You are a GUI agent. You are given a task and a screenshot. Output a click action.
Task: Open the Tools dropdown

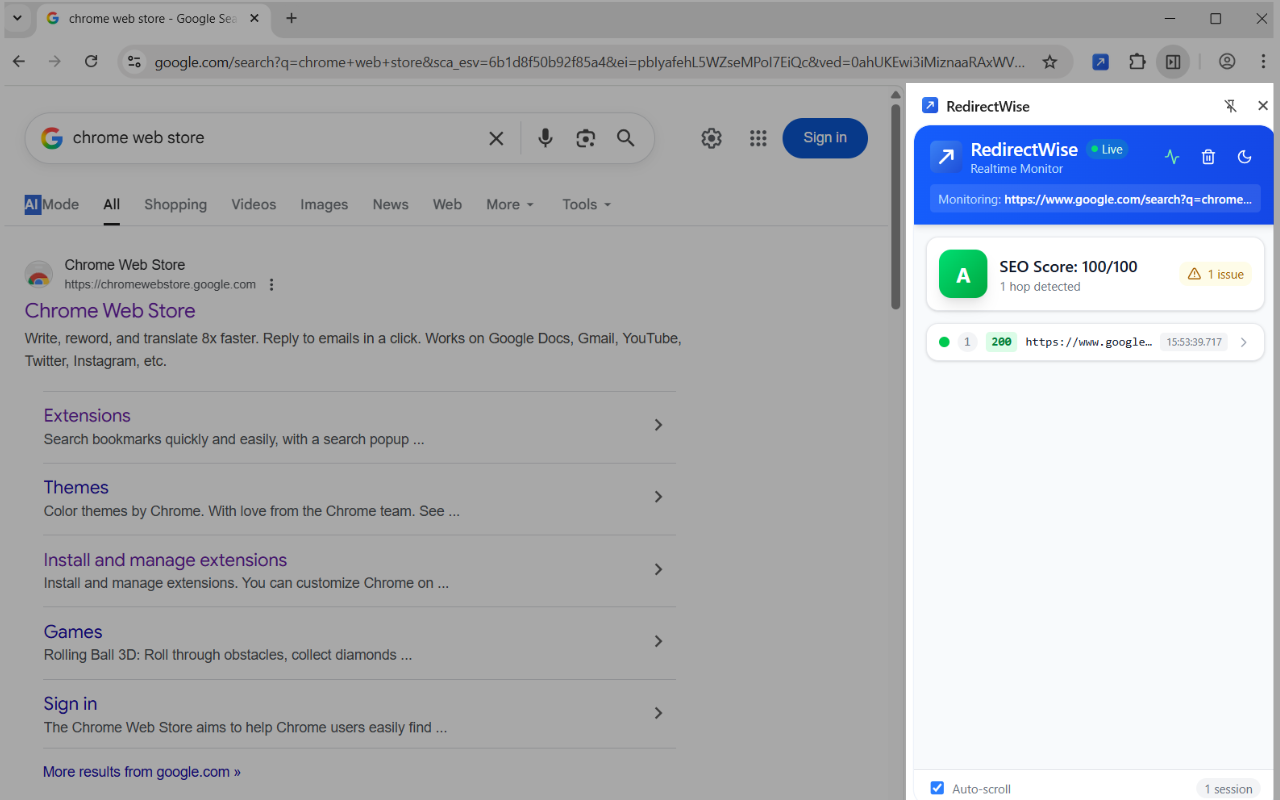coord(586,204)
